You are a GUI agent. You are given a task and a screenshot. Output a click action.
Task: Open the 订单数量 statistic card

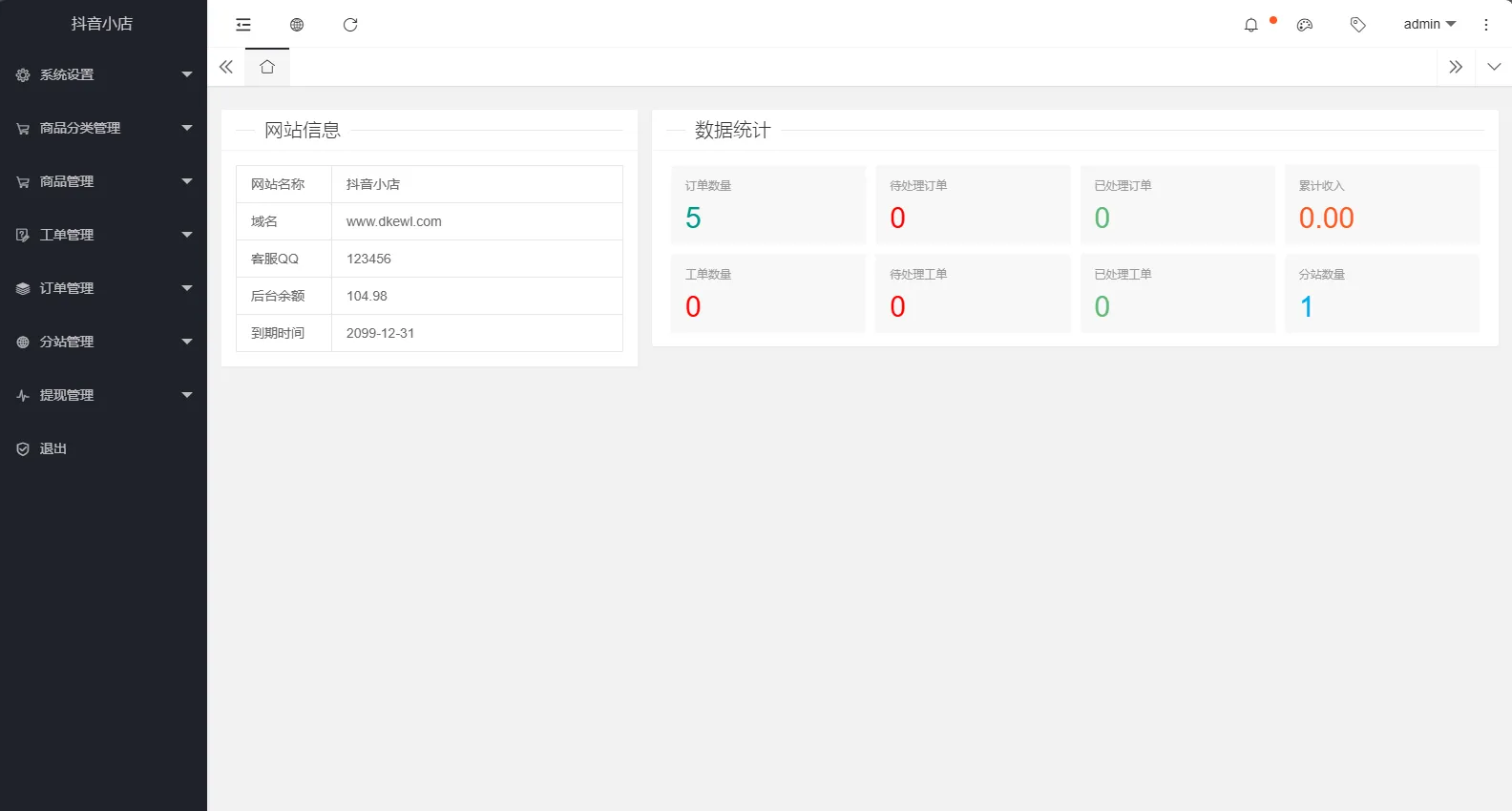pos(767,204)
